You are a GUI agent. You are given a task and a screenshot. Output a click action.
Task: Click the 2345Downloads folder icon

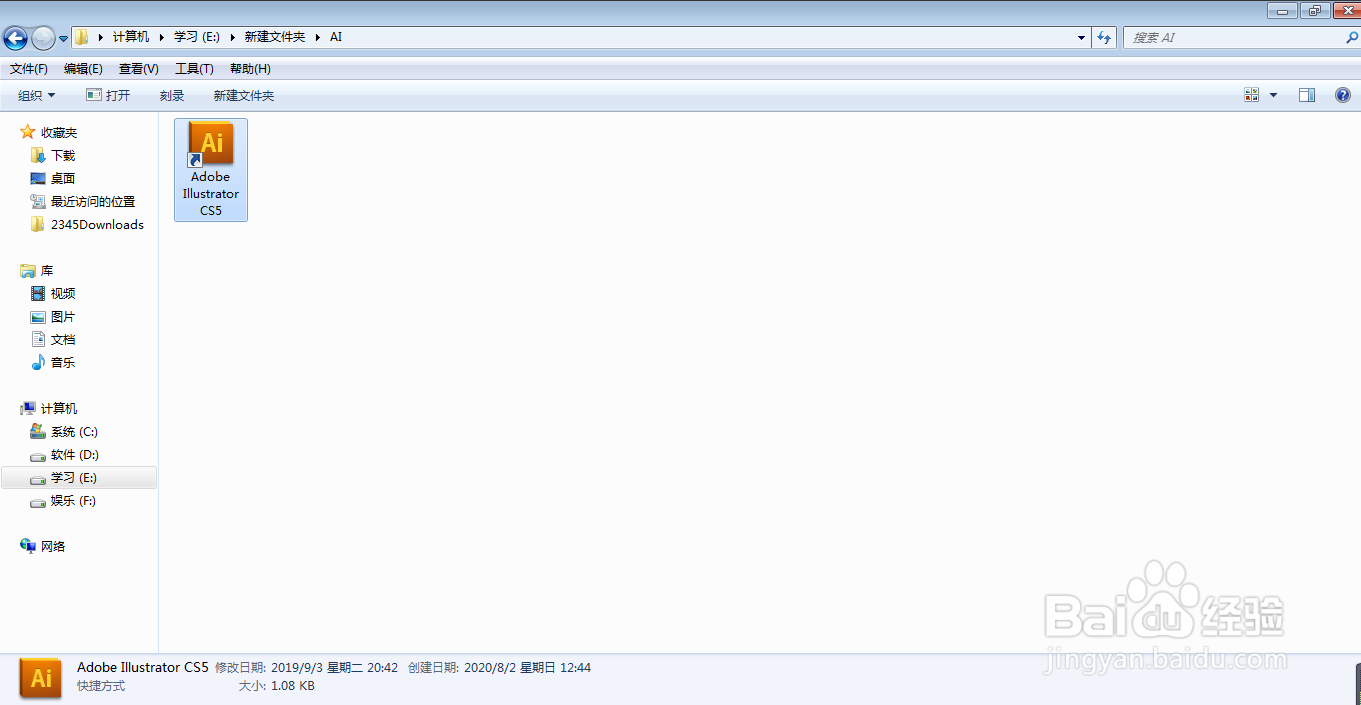click(x=38, y=224)
